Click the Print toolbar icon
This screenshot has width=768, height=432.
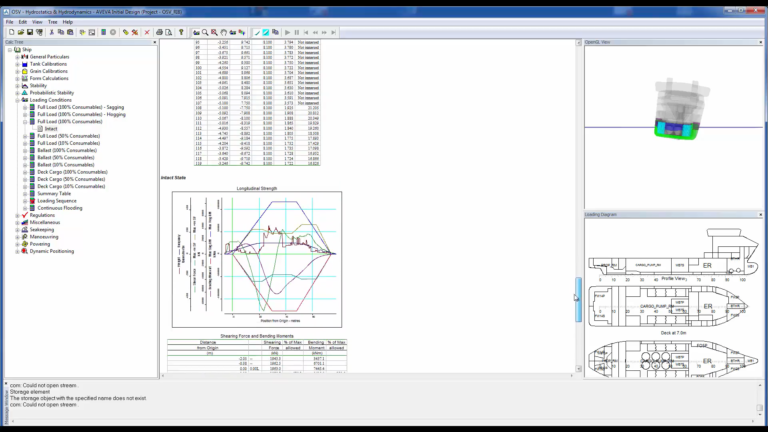pos(159,32)
